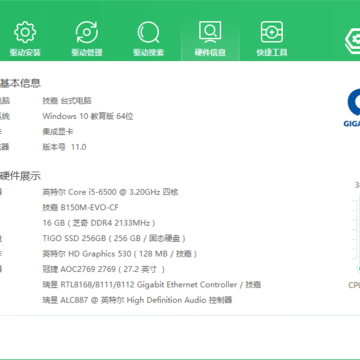This screenshot has width=360, height=360.
Task: Switch to the 驱动搜索 tab label
Action: click(x=149, y=53)
